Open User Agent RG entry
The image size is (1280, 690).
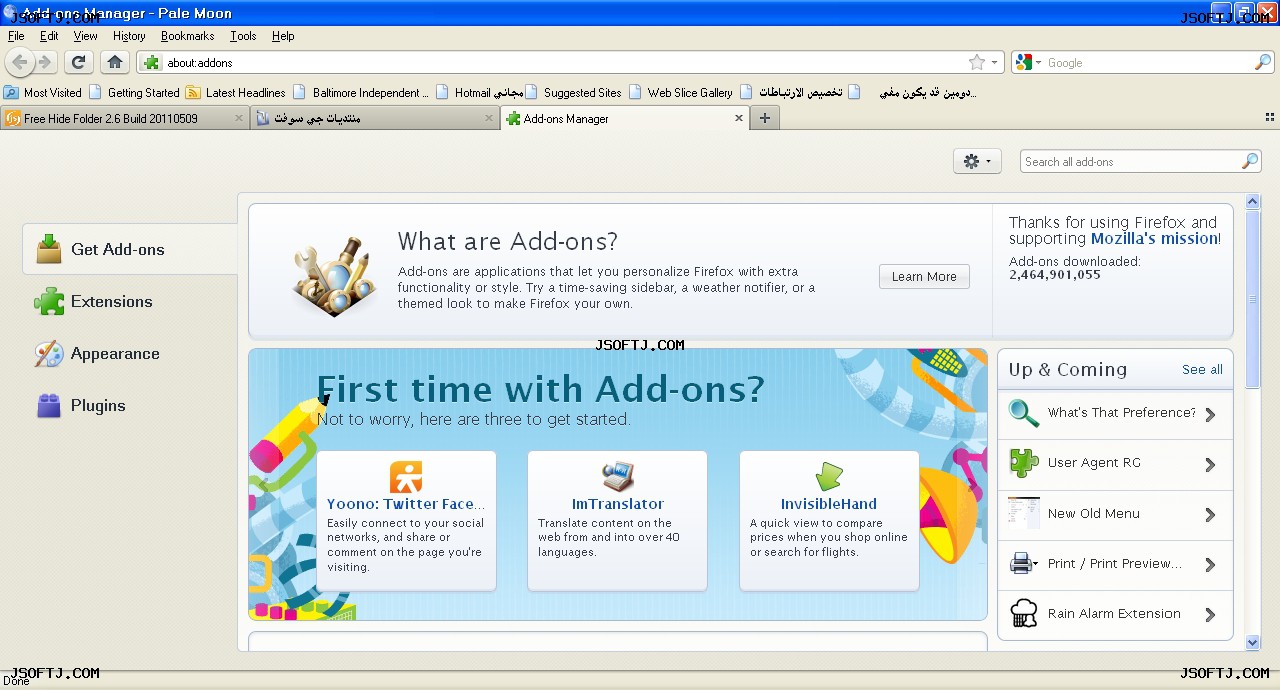coord(1115,464)
